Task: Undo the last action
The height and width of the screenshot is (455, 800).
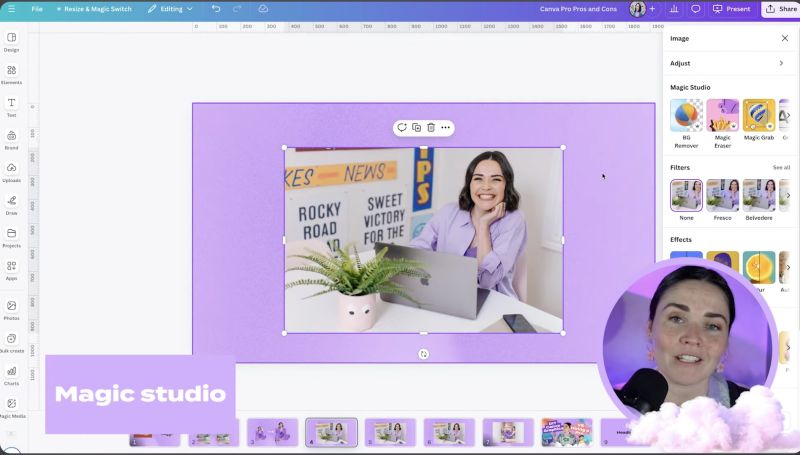Action: [x=216, y=9]
